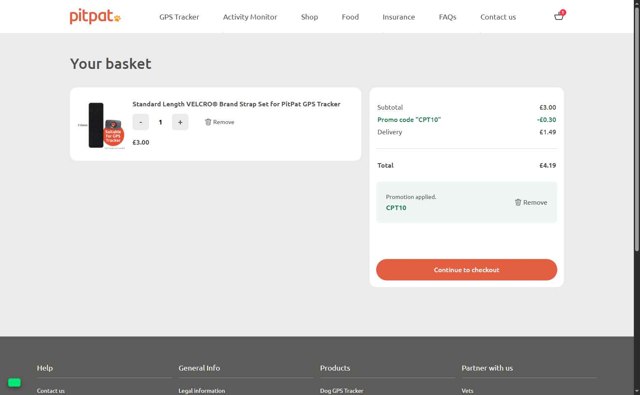Open Contact us in top navigation
Image resolution: width=640 pixels, height=395 pixels.
click(498, 17)
